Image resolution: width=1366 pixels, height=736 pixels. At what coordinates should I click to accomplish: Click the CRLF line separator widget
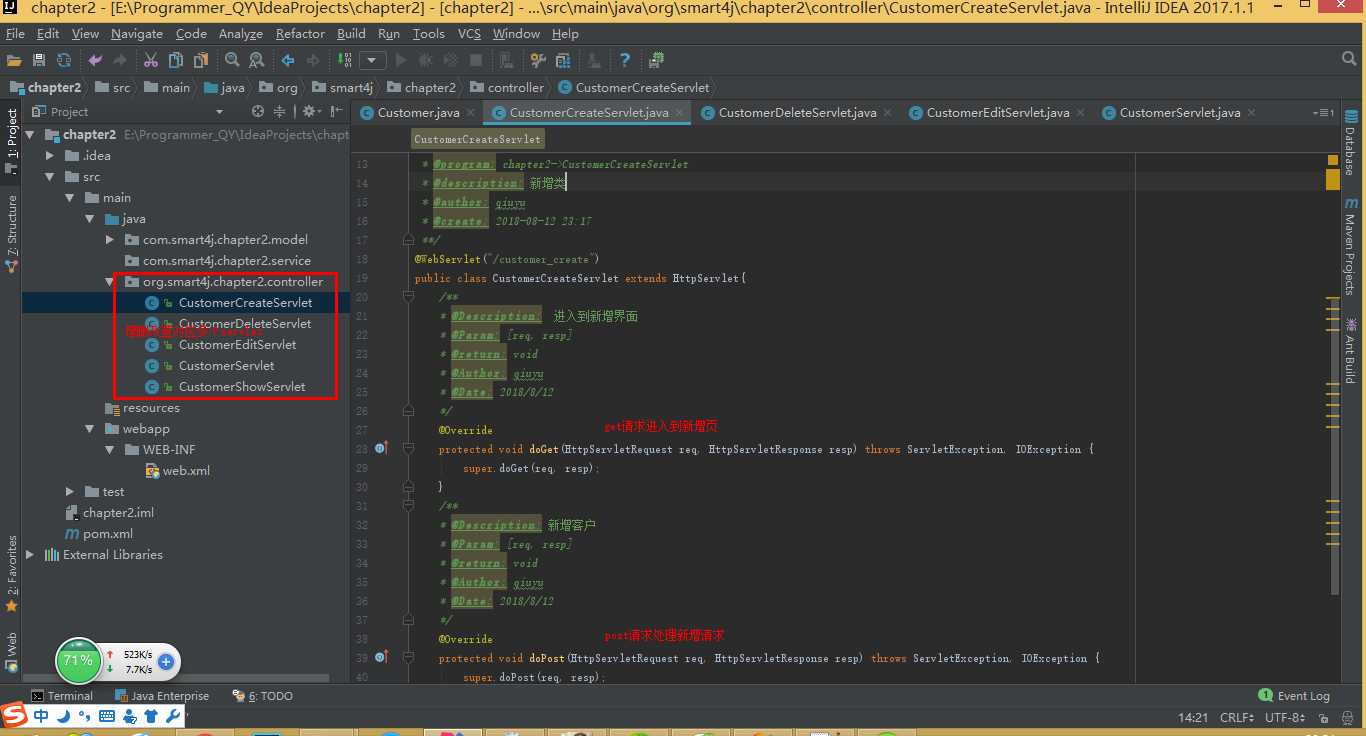coord(1238,717)
